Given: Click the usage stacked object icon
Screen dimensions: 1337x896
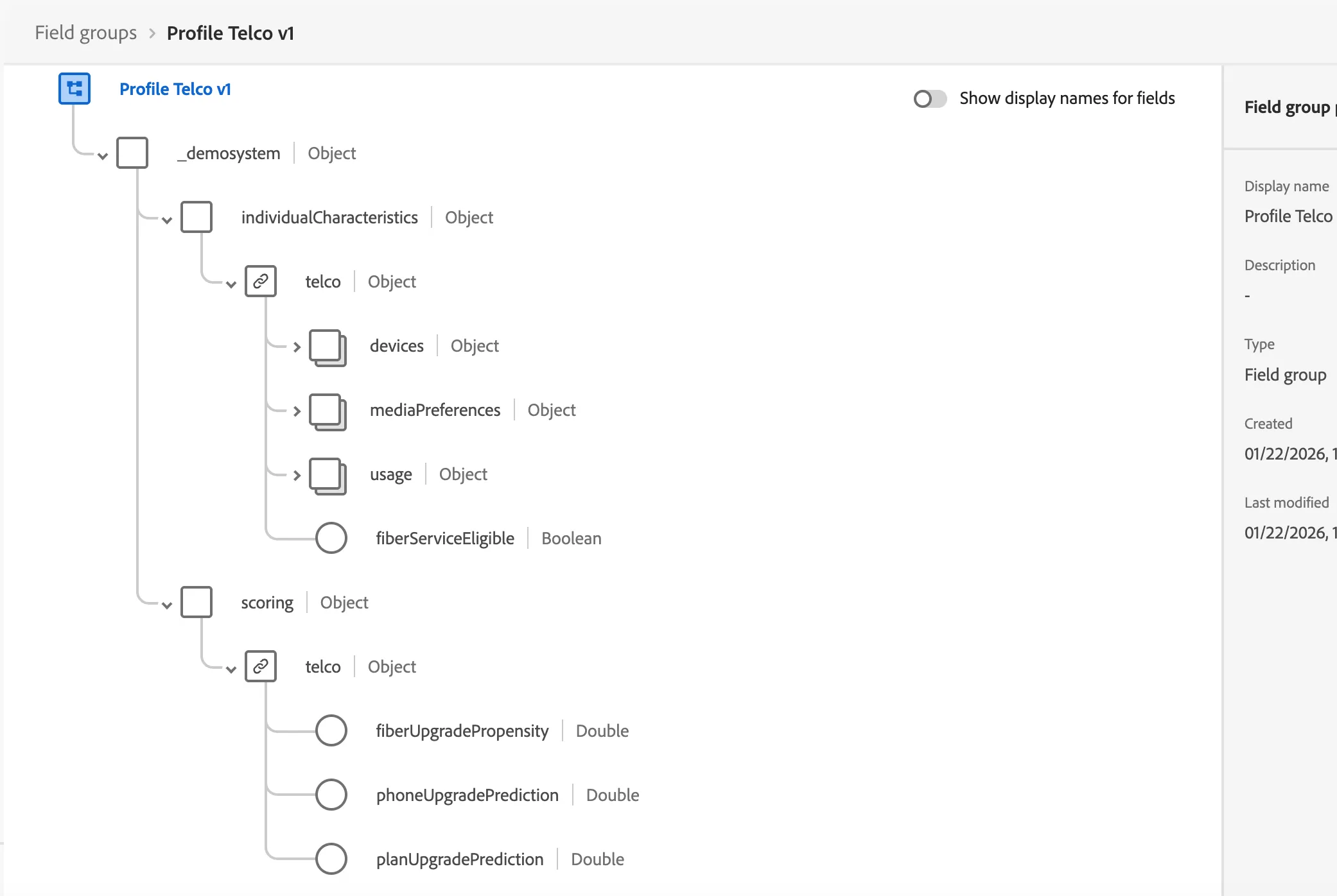Looking at the screenshot, I should point(328,476).
